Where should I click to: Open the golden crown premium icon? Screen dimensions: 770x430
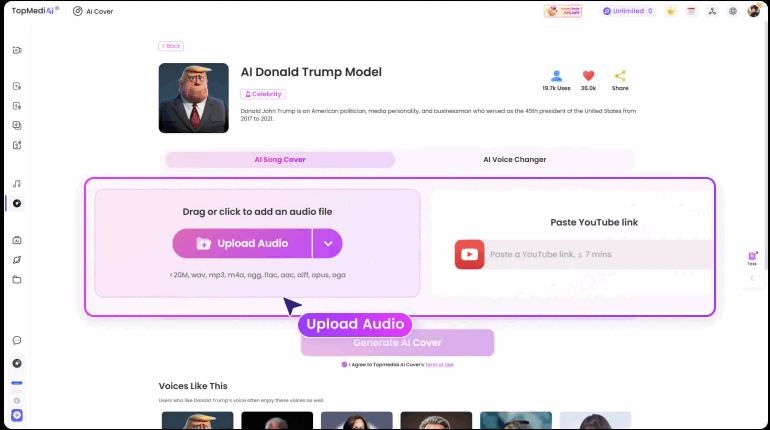tap(670, 11)
